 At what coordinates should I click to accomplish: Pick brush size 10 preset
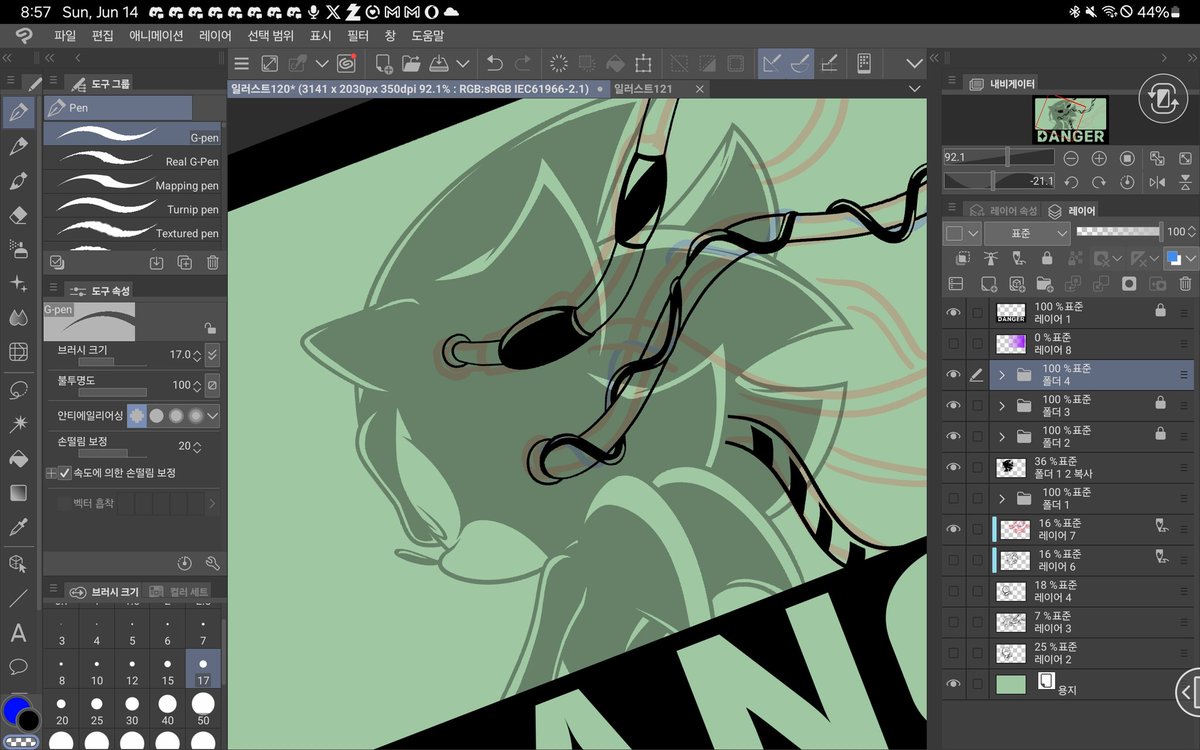pyautogui.click(x=97, y=670)
